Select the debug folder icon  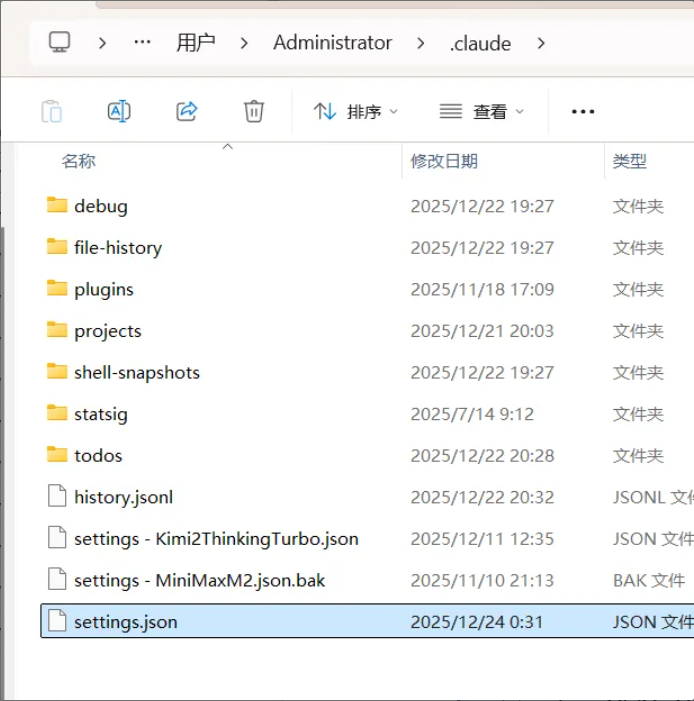click(x=57, y=205)
